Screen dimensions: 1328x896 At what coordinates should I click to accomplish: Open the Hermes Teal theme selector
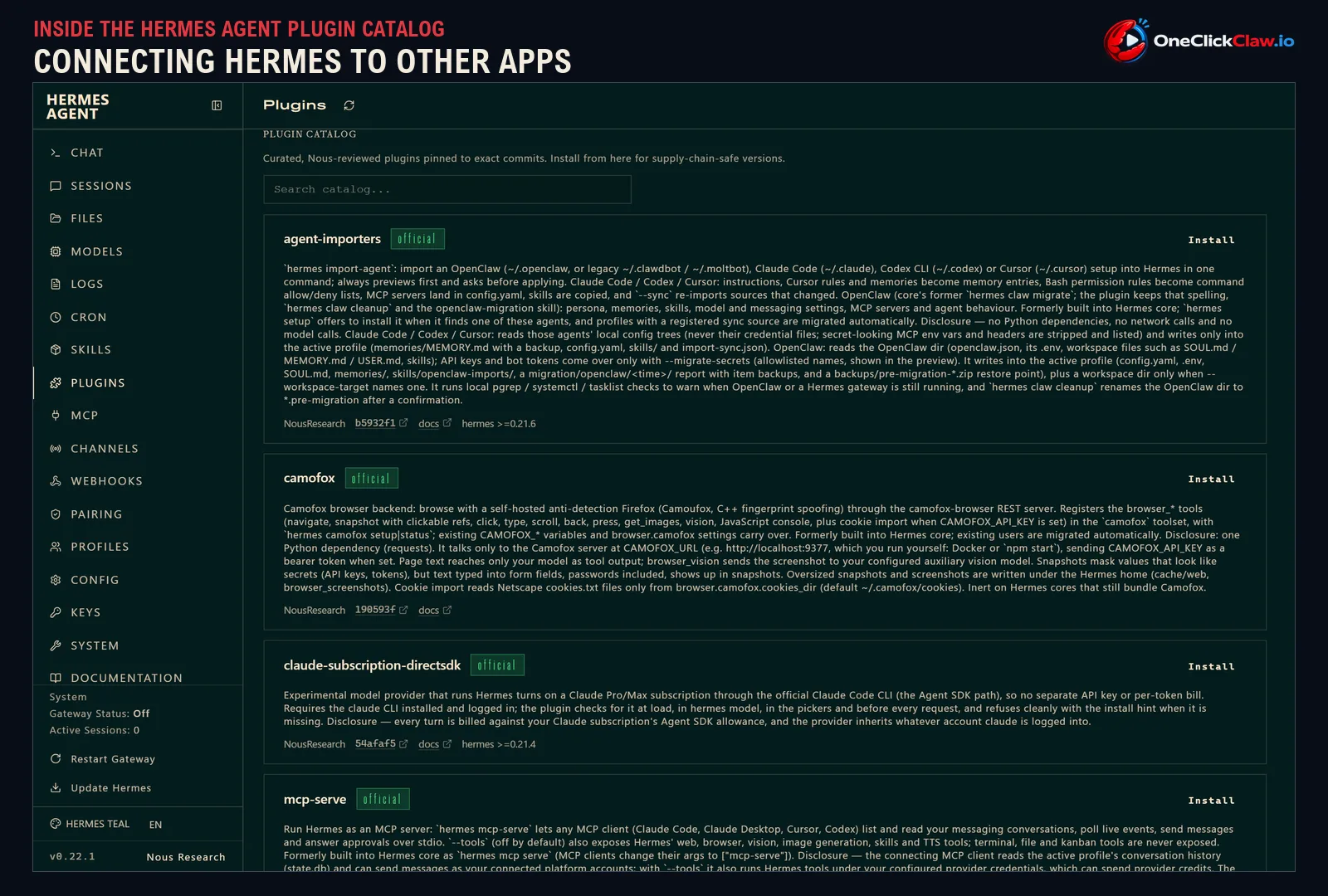[x=90, y=824]
